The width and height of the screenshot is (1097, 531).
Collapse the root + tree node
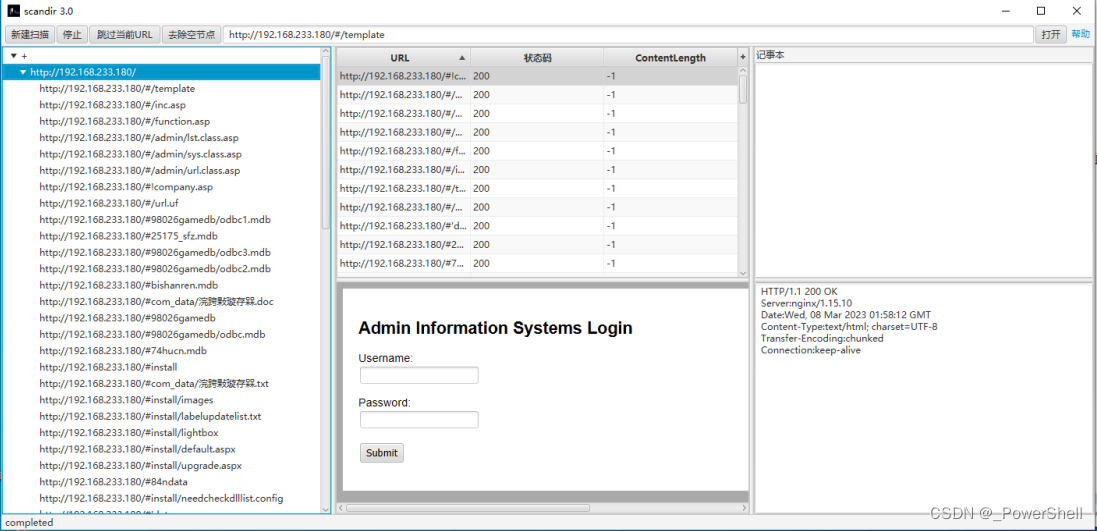(x=13, y=56)
